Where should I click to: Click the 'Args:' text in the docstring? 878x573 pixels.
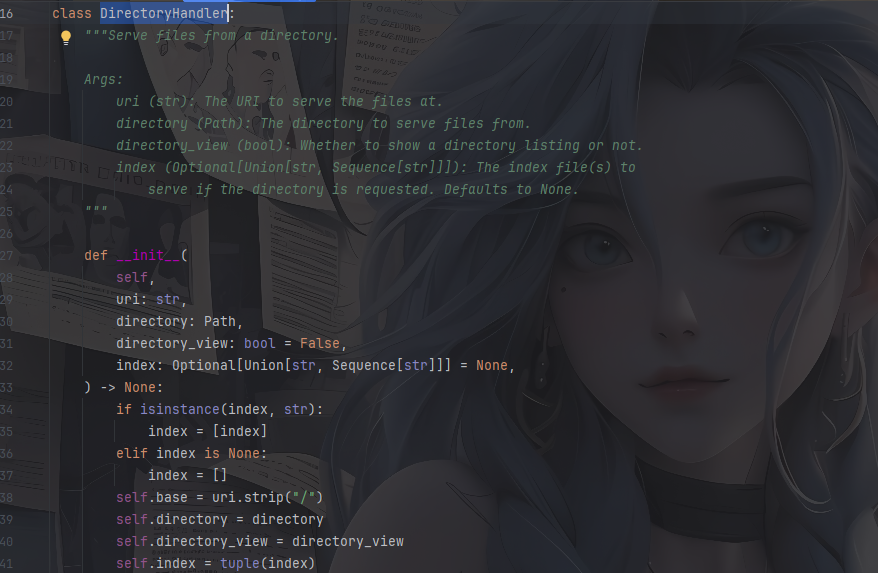point(104,80)
